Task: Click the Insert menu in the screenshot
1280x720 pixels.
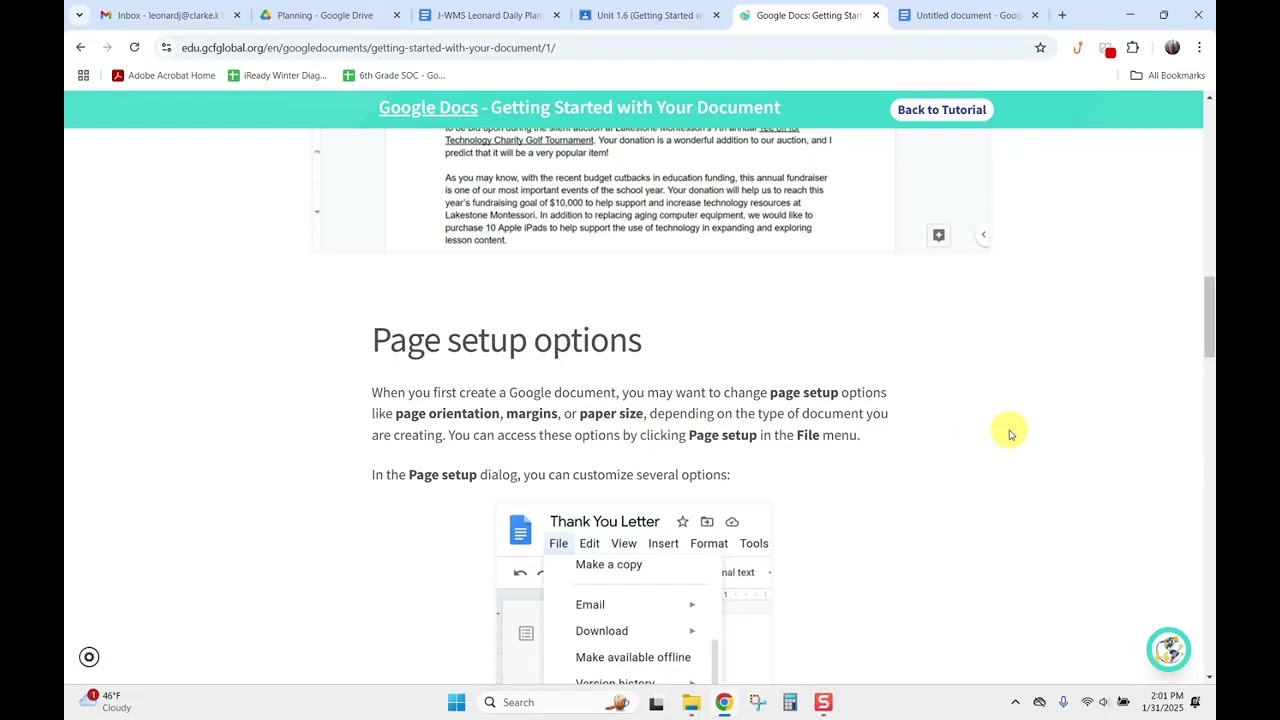Action: (663, 544)
